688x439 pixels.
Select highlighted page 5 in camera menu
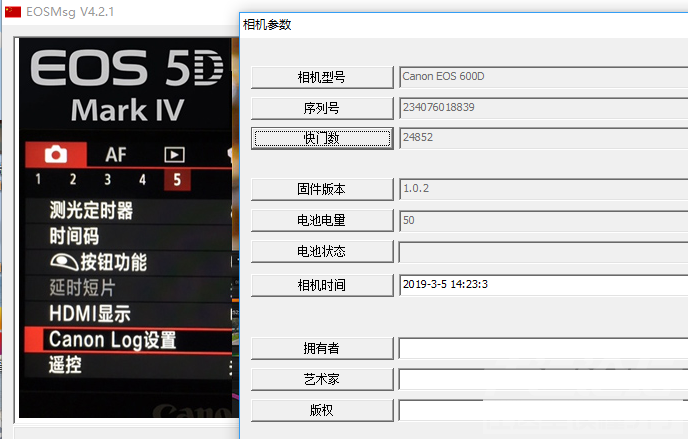pos(177,180)
